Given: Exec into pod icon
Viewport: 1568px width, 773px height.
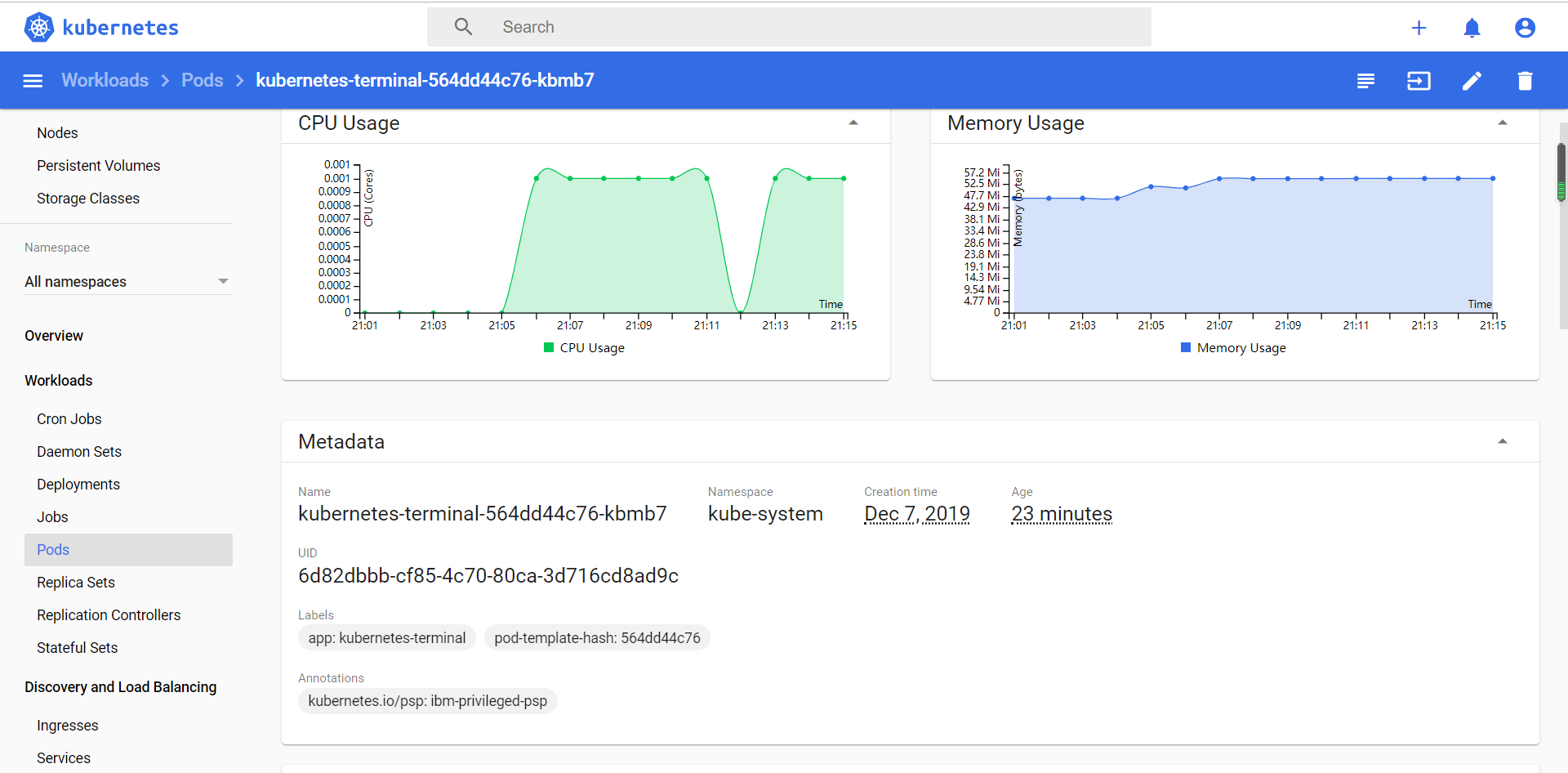Looking at the screenshot, I should tap(1419, 80).
